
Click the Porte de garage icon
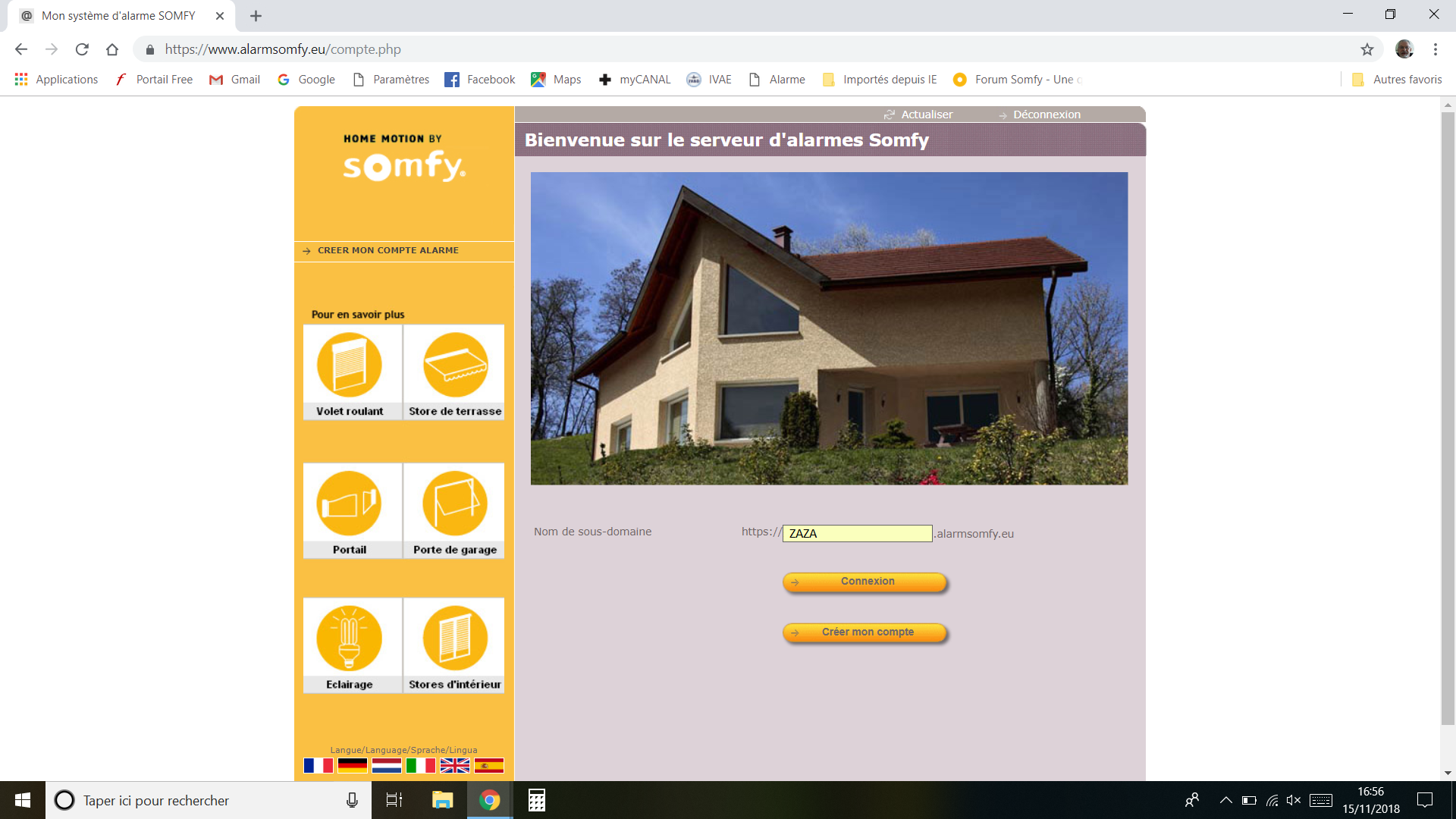(455, 504)
